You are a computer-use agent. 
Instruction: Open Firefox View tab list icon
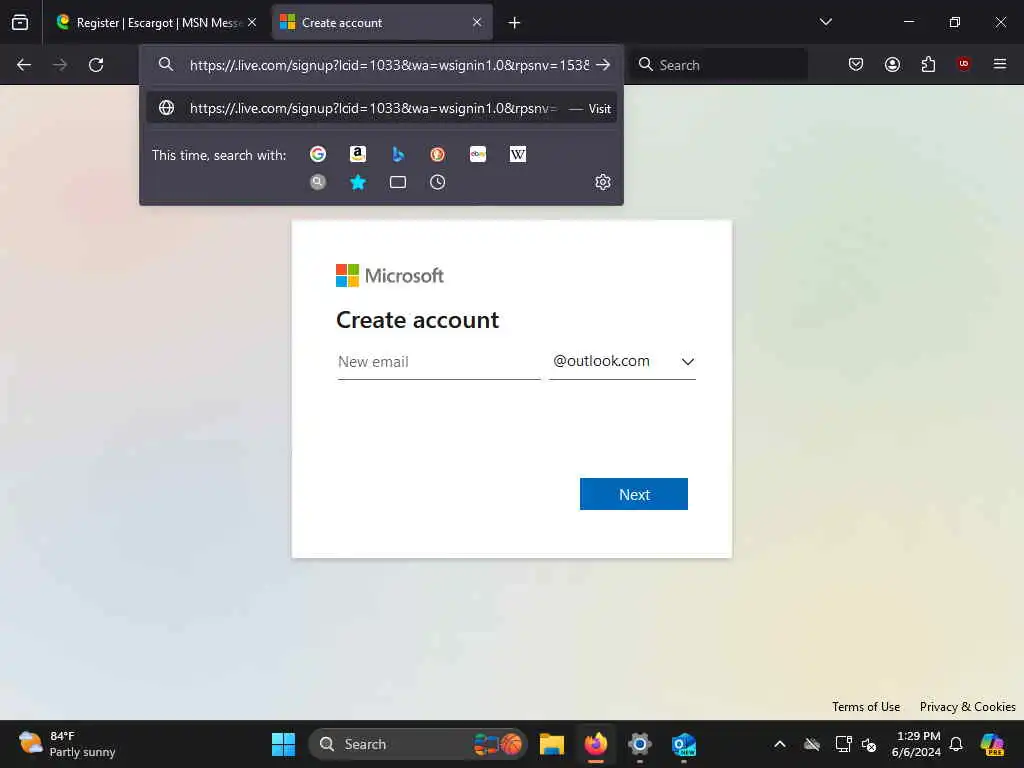click(20, 23)
